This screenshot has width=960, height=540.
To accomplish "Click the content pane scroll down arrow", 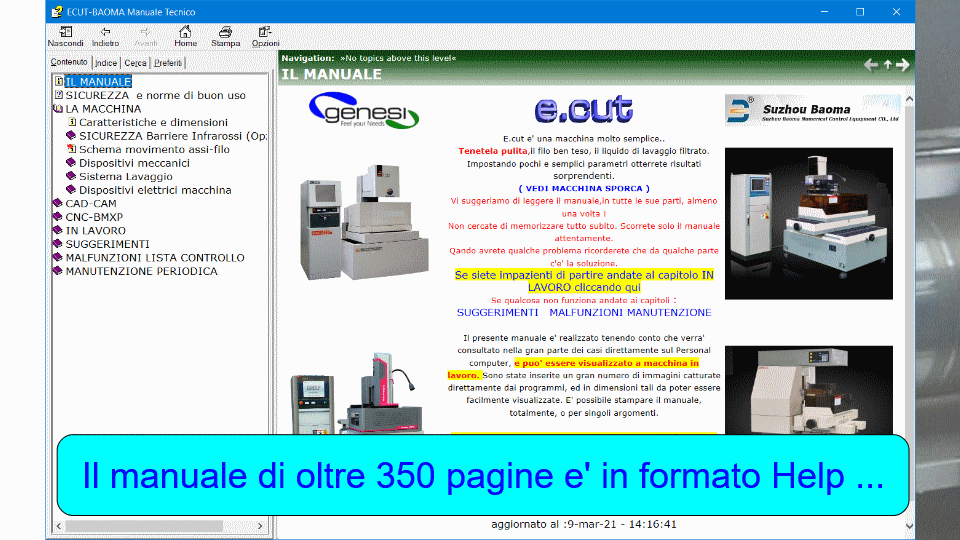I will click(909, 525).
